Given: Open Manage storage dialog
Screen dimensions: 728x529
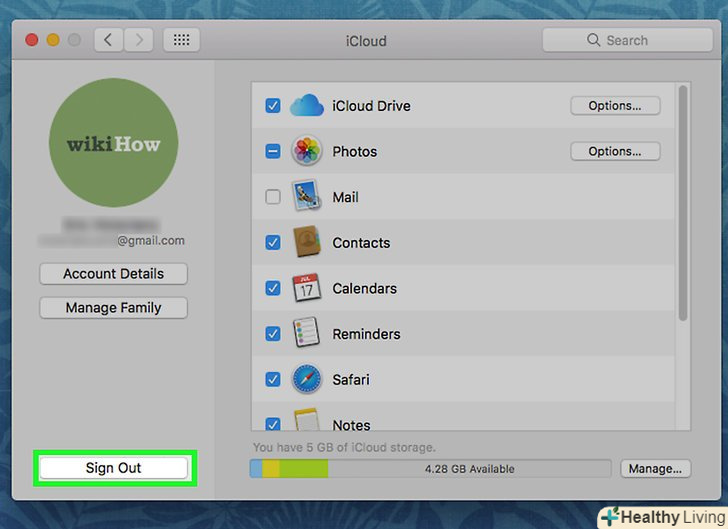Looking at the screenshot, I should click(x=655, y=468).
